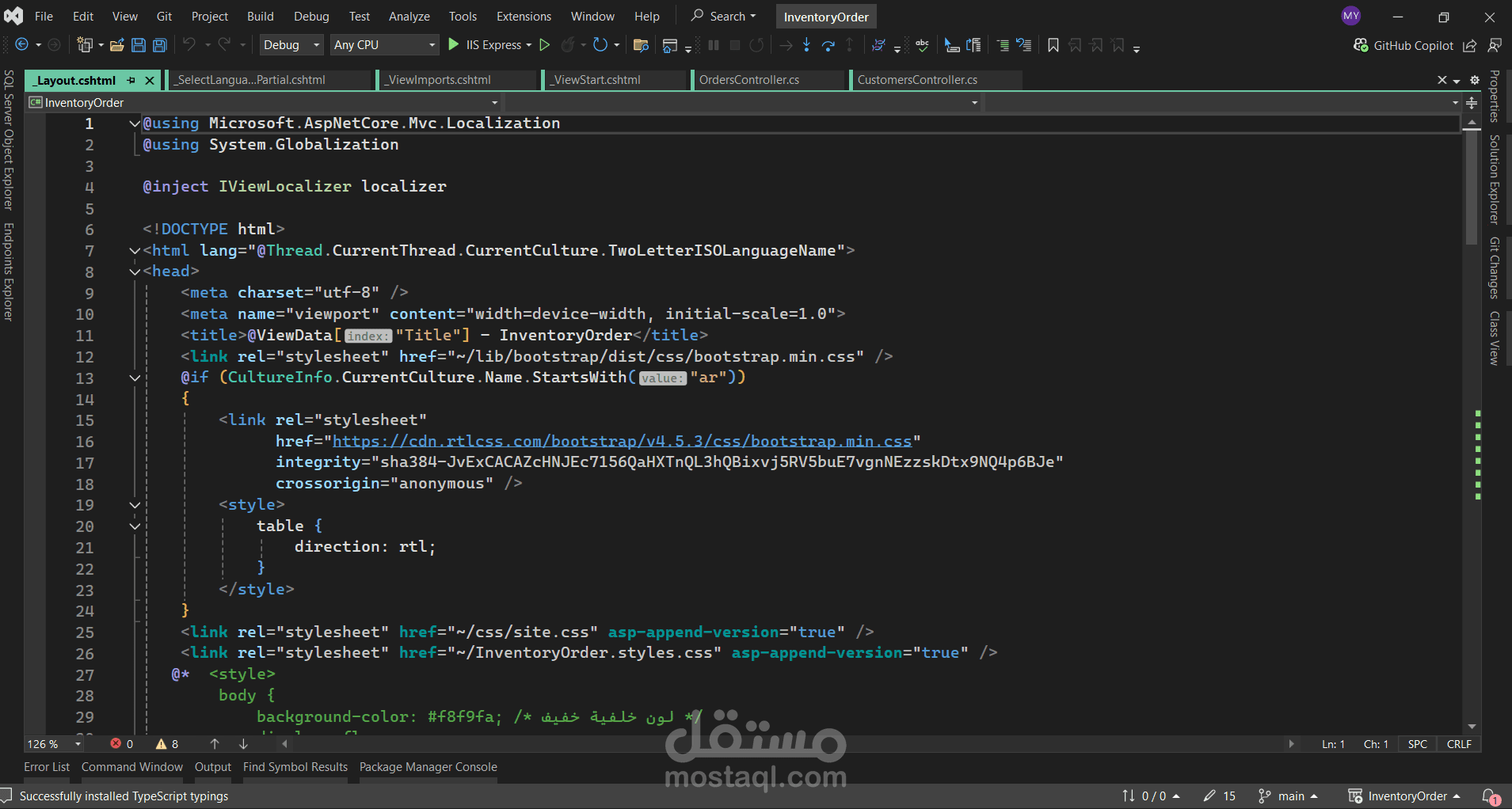Open the Any CPU platform dropdown
The height and width of the screenshot is (809, 1512).
coord(385,45)
